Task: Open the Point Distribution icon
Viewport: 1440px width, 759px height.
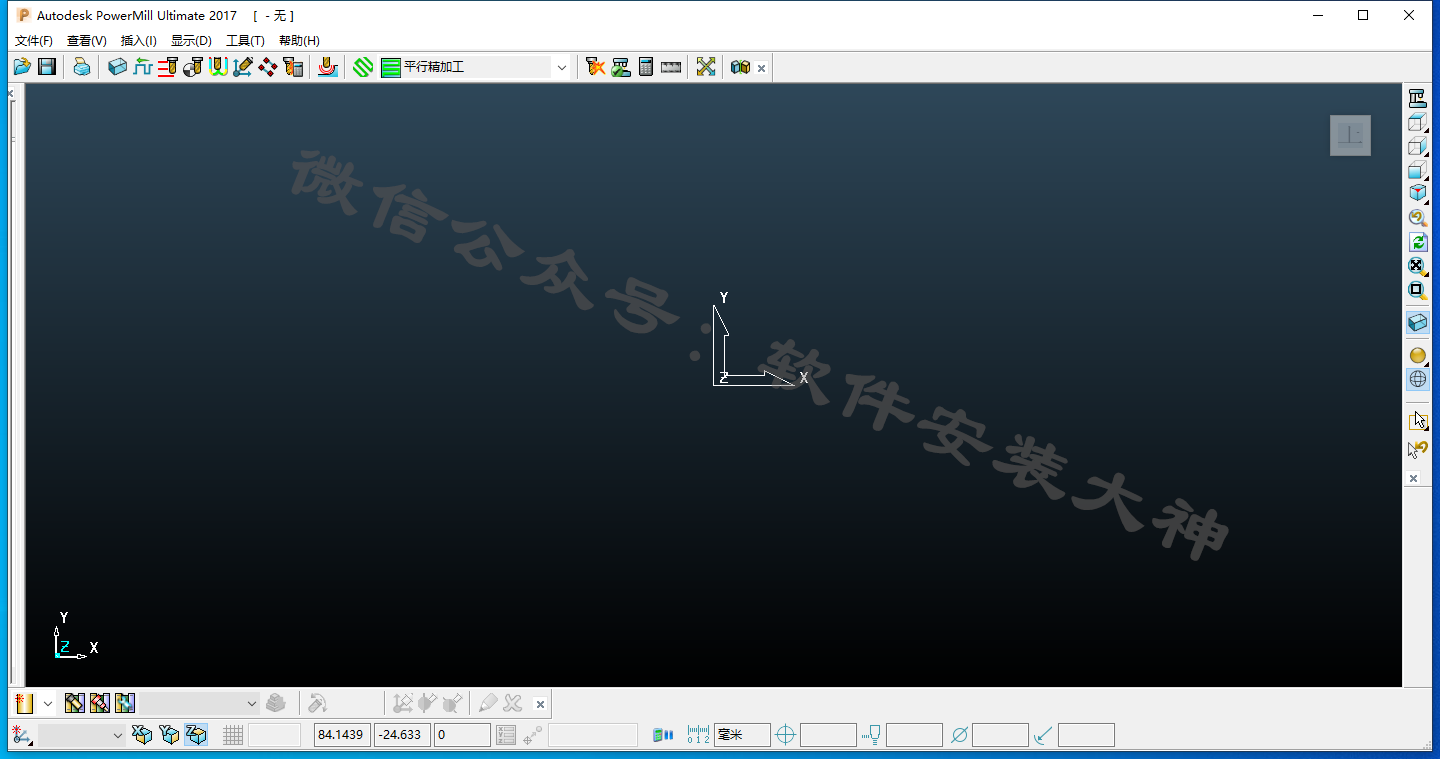Action: [x=268, y=67]
